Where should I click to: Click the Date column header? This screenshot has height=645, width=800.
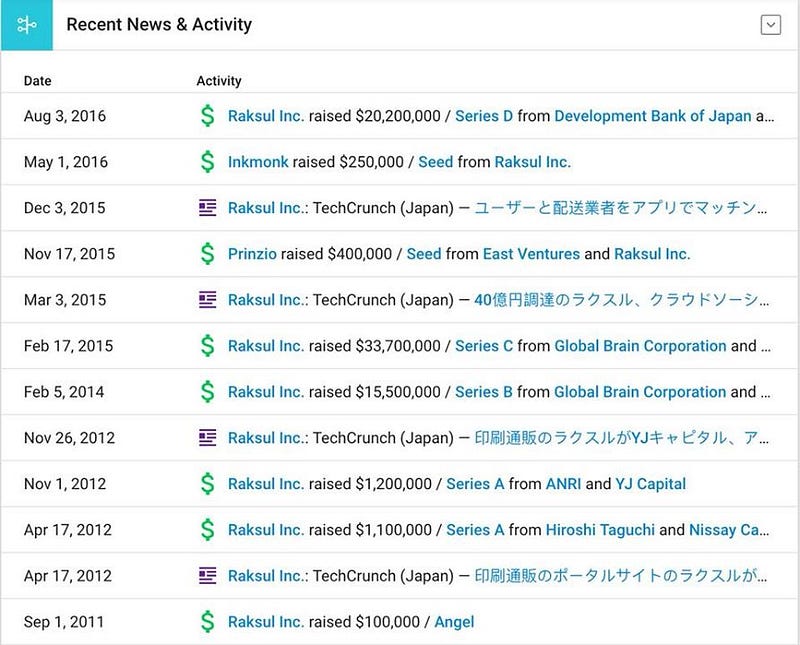(x=38, y=81)
